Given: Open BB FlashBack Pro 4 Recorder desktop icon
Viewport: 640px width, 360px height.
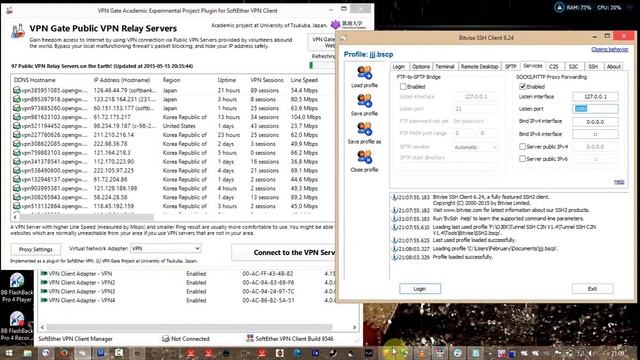Looking at the screenshot, I should [x=17, y=326].
